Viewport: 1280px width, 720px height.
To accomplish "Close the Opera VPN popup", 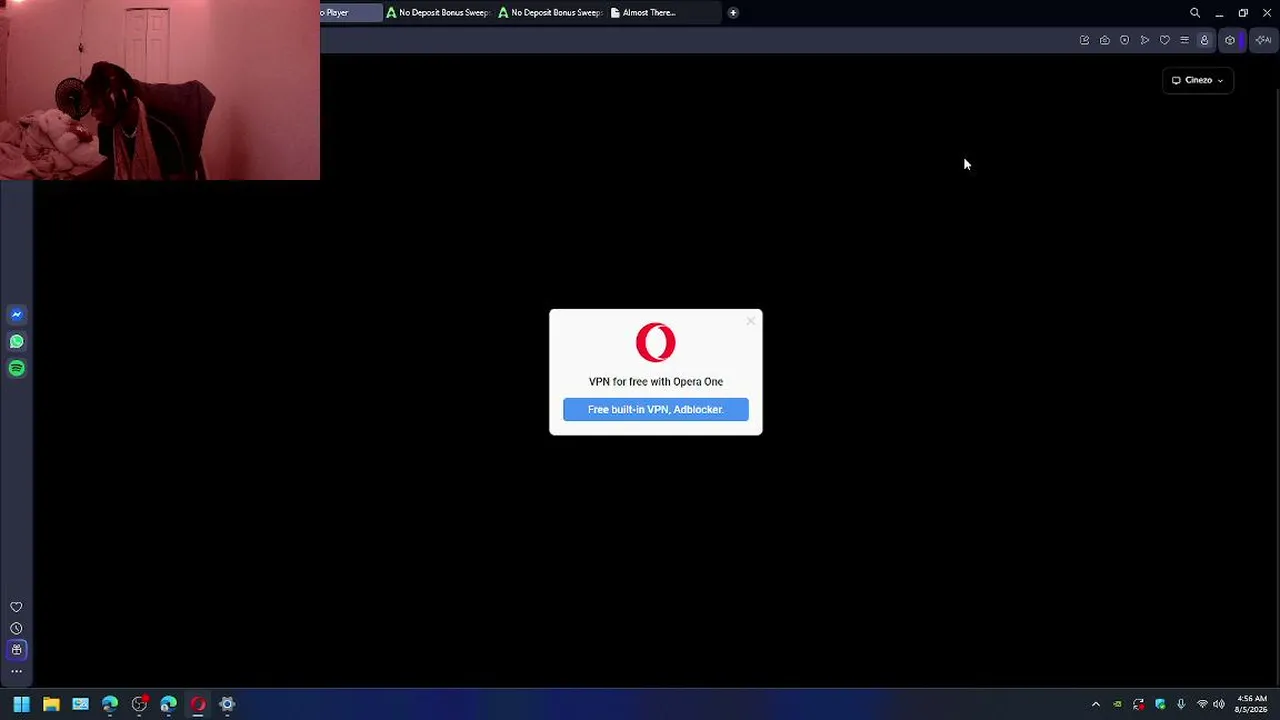I will click(x=751, y=321).
